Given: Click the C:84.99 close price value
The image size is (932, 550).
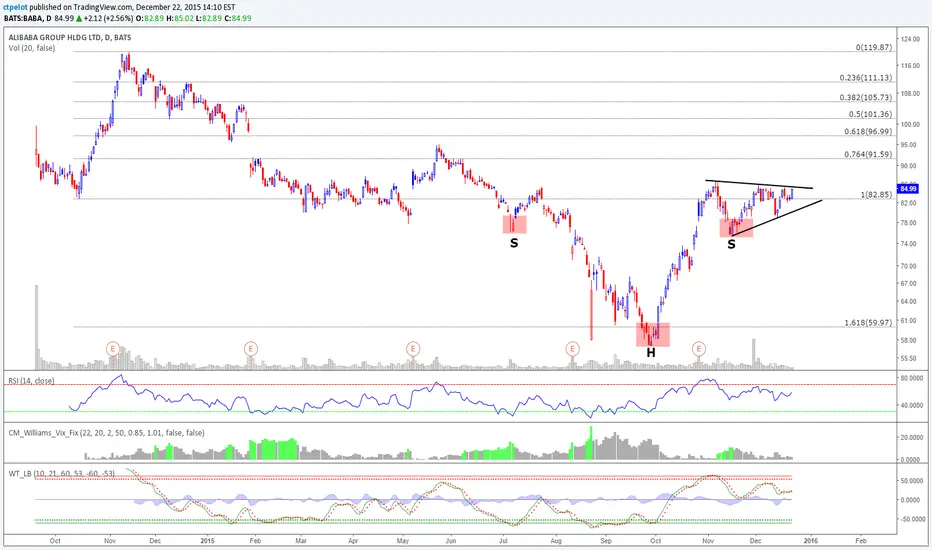Looking at the screenshot, I should click(x=237, y=18).
